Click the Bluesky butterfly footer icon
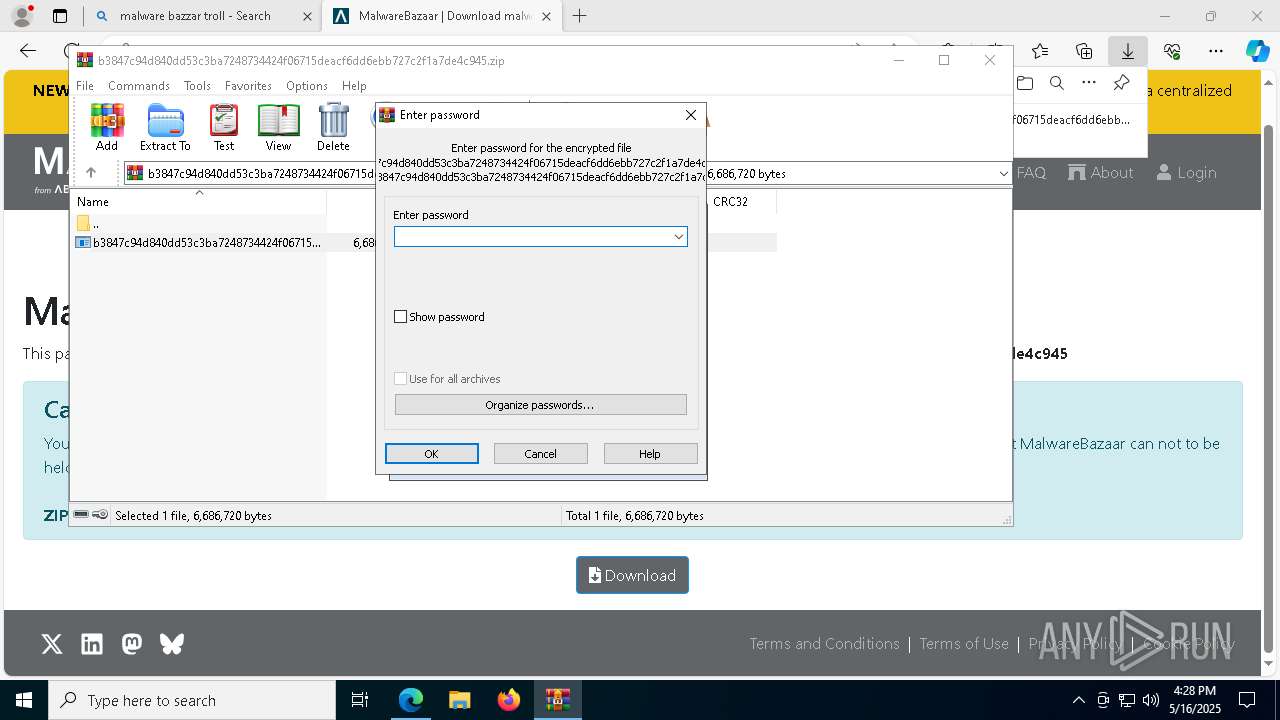 click(x=172, y=644)
